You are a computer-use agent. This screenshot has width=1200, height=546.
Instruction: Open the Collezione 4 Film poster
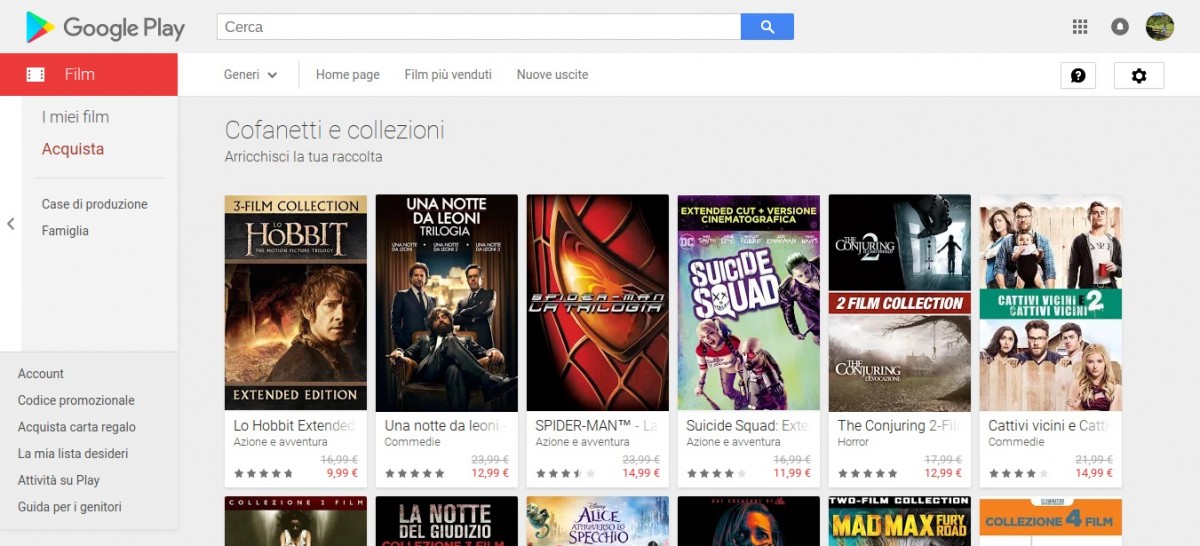[x=1051, y=521]
